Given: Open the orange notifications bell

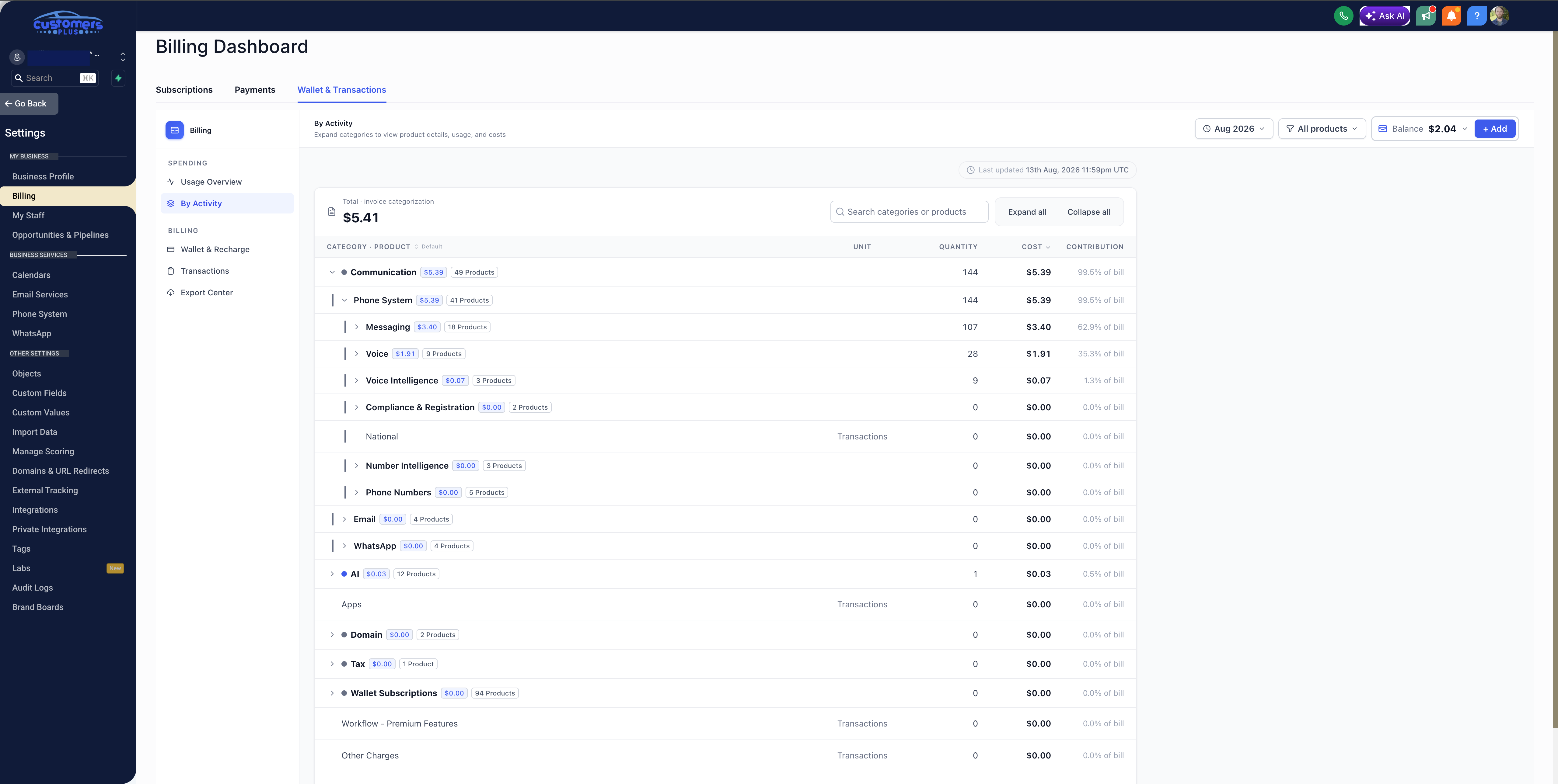Looking at the screenshot, I should 1451,16.
